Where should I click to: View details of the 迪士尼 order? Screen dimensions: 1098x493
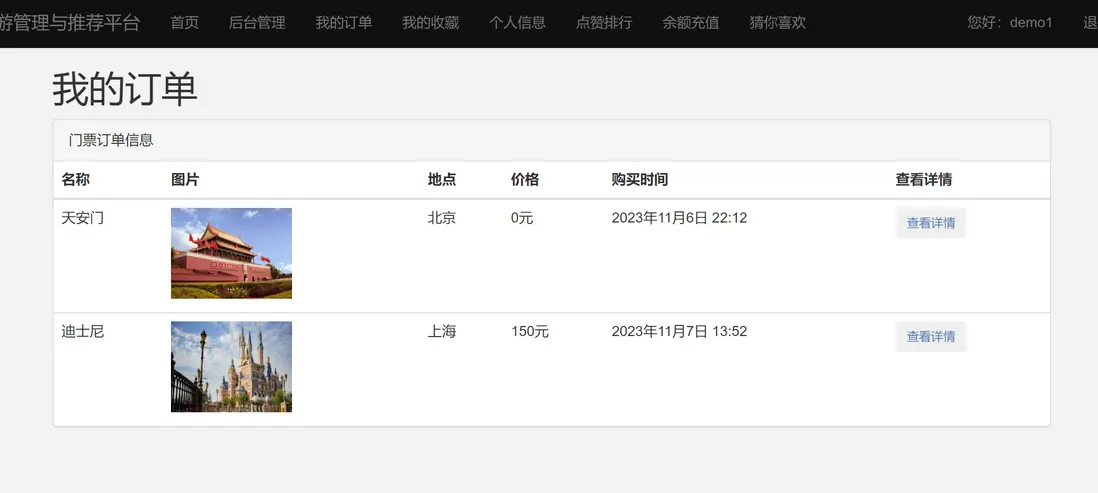click(x=931, y=337)
